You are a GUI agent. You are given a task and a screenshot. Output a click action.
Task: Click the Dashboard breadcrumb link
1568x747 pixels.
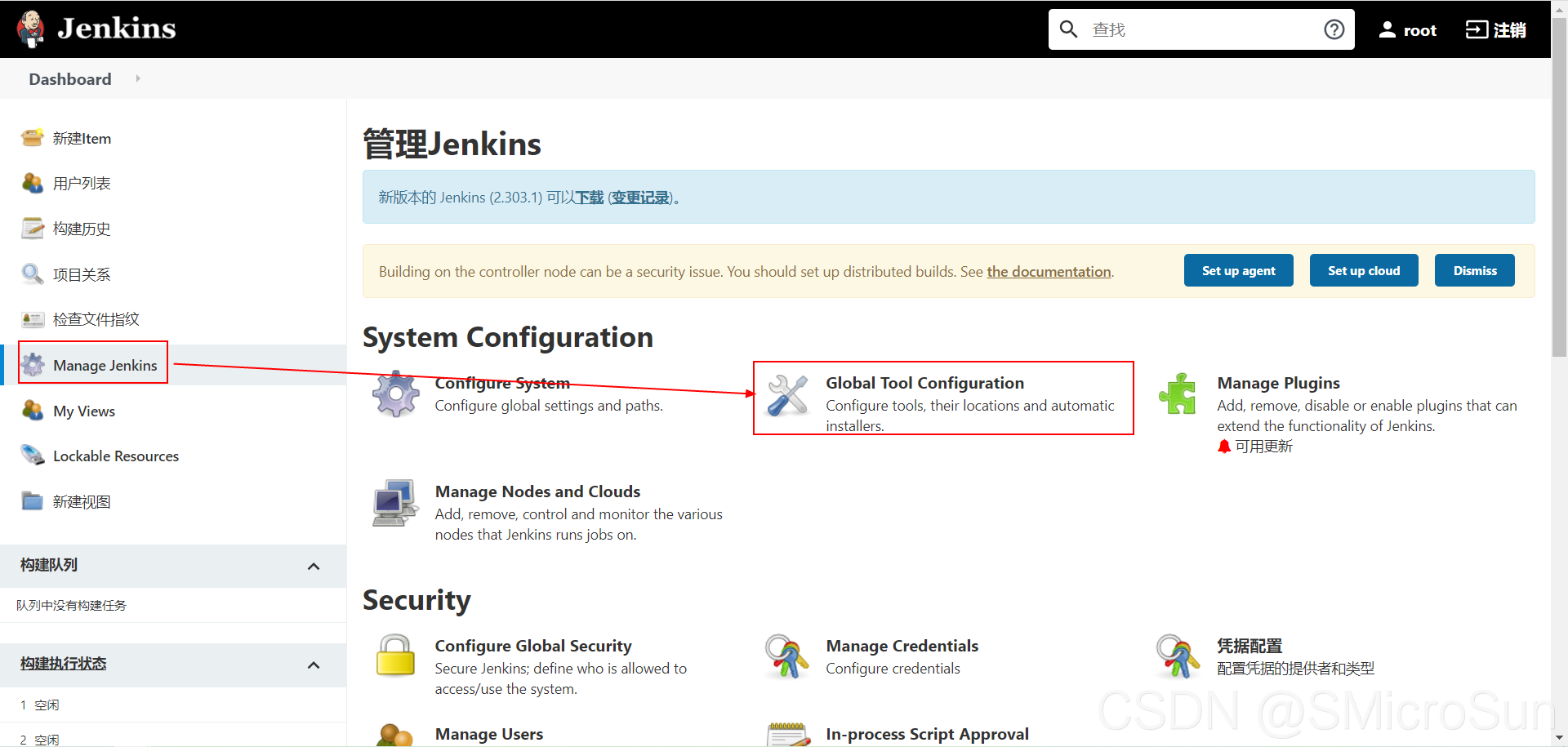[x=70, y=79]
